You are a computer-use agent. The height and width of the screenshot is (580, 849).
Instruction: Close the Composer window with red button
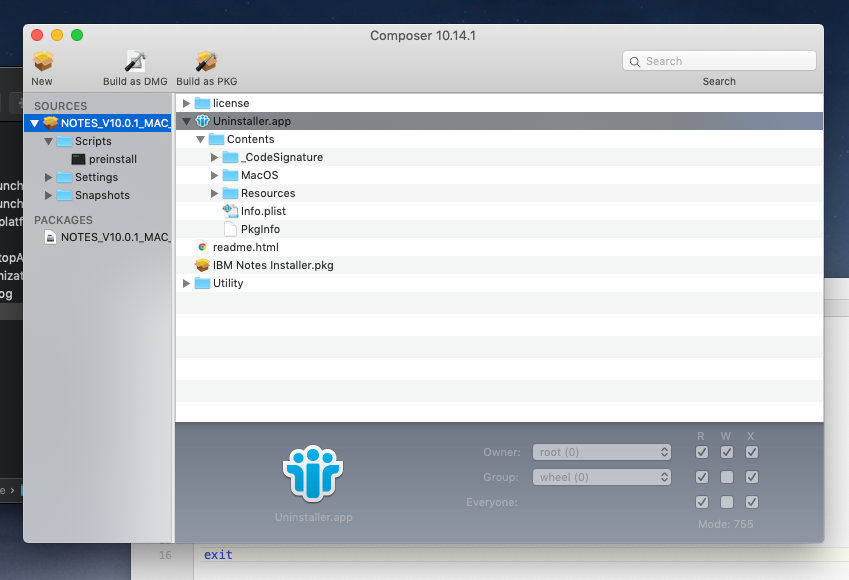pos(37,35)
